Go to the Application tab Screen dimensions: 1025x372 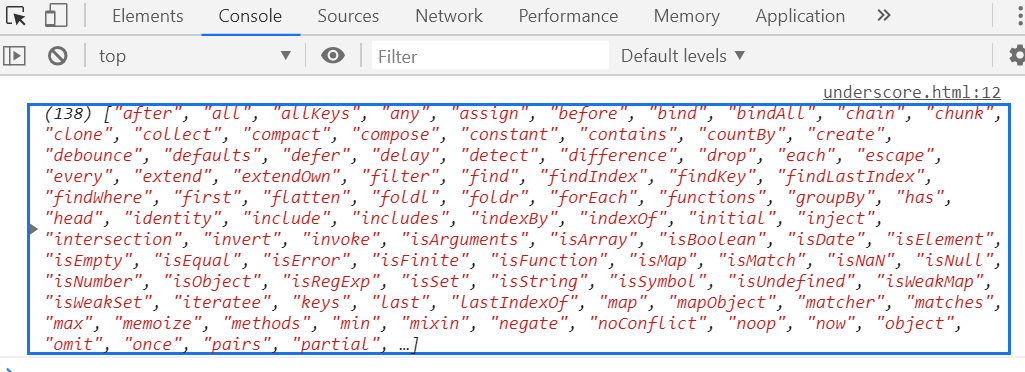pyautogui.click(x=800, y=16)
